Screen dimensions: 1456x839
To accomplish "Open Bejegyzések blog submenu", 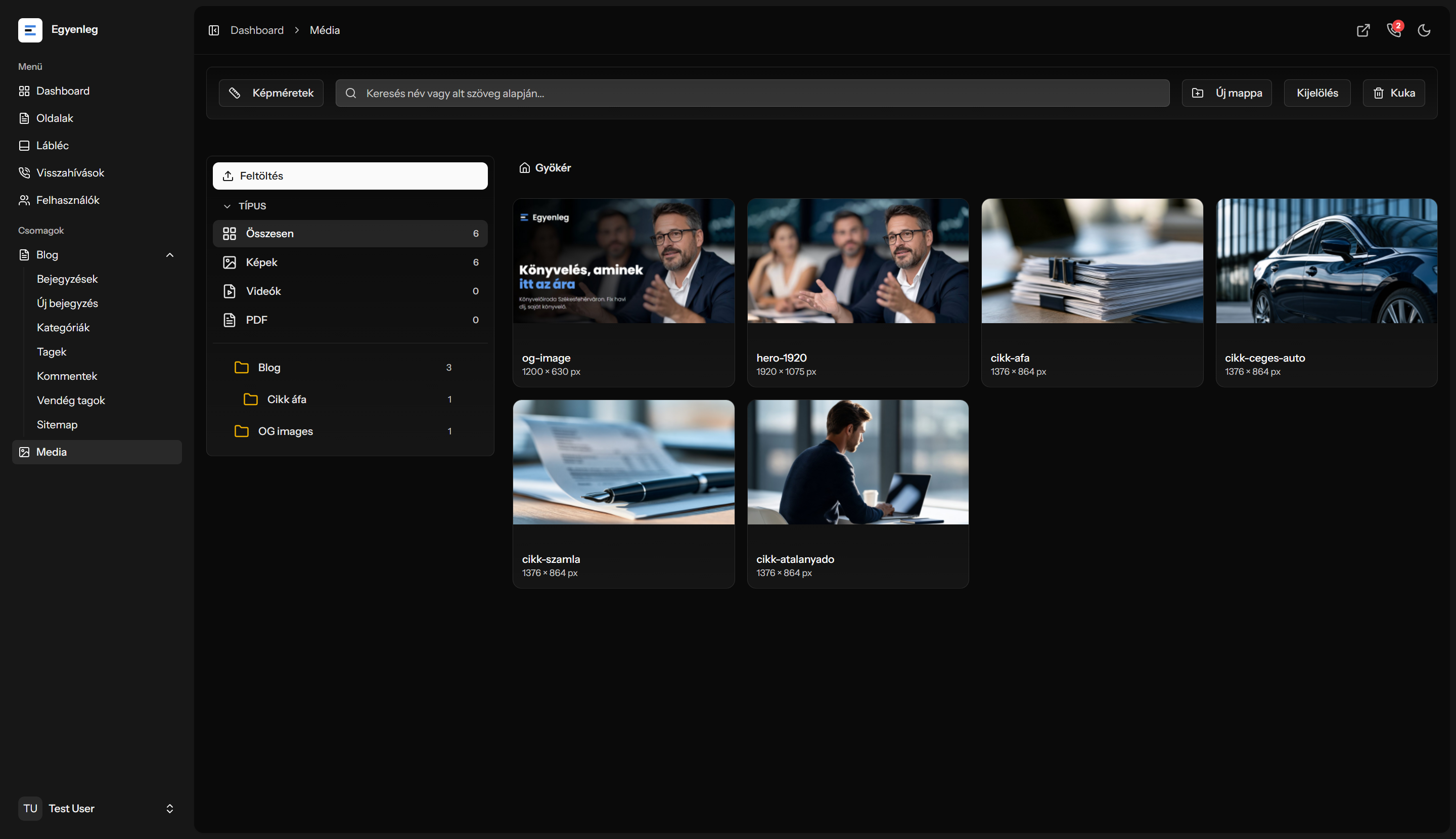I will pos(67,279).
